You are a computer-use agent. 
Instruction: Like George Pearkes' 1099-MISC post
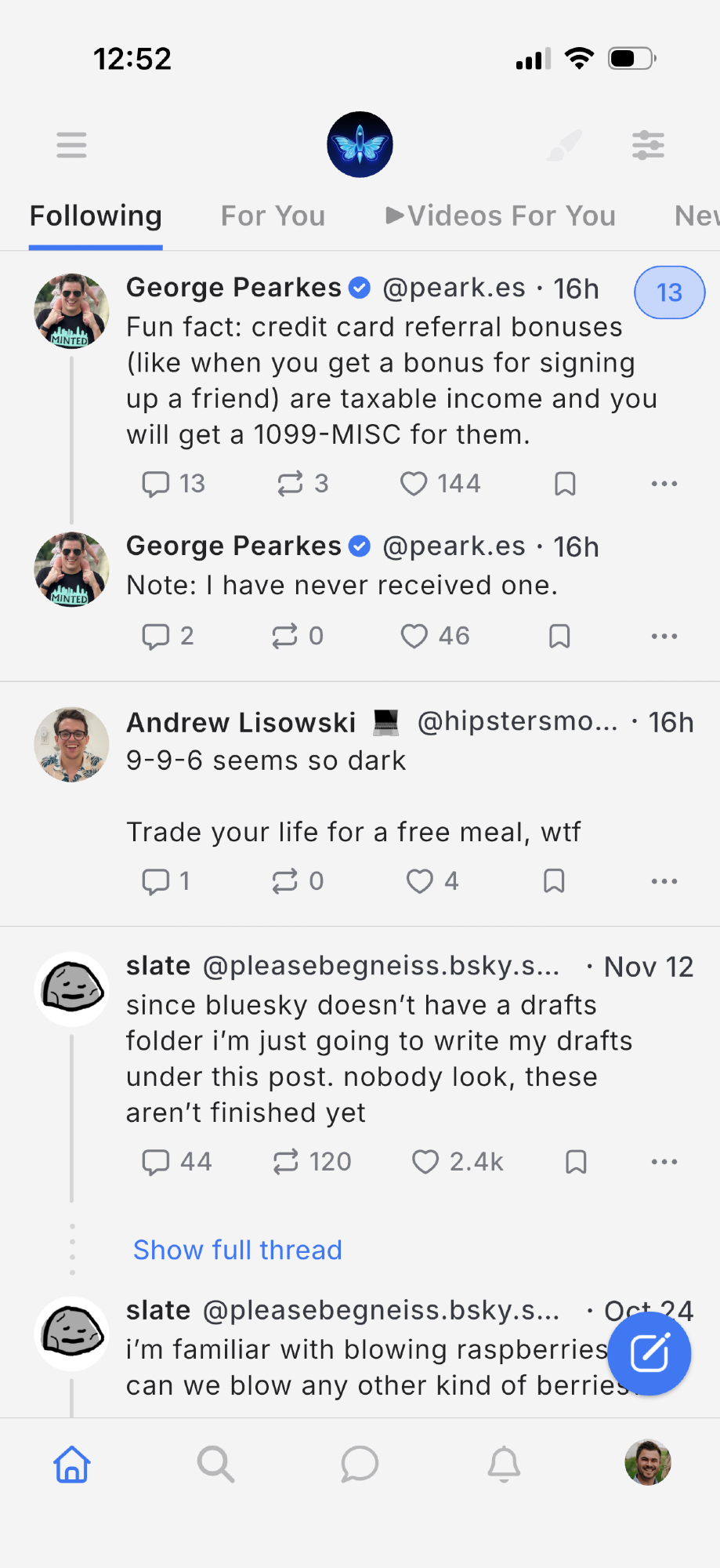pyautogui.click(x=414, y=484)
